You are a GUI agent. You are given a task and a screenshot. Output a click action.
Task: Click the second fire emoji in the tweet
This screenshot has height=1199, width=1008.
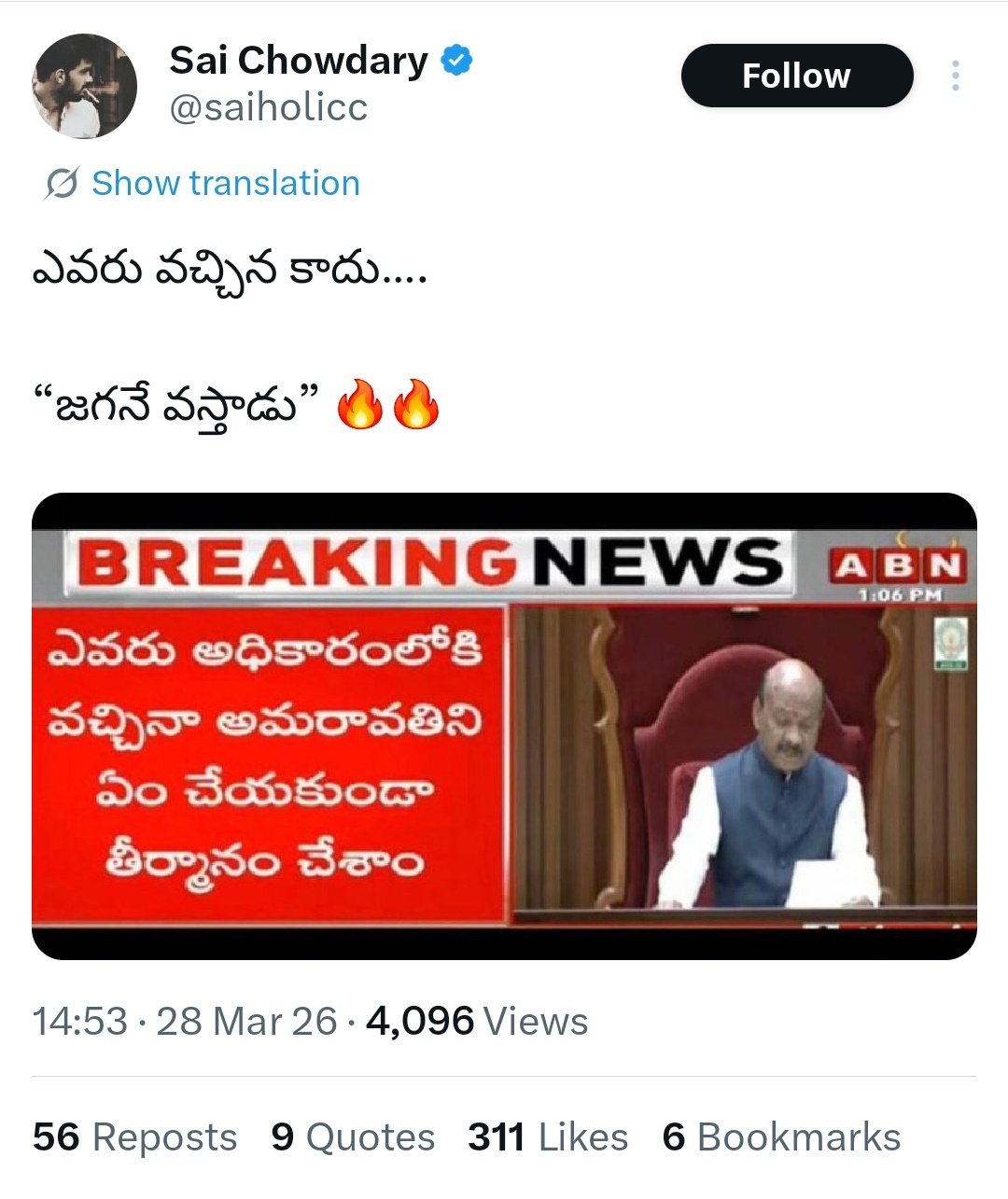coord(415,404)
